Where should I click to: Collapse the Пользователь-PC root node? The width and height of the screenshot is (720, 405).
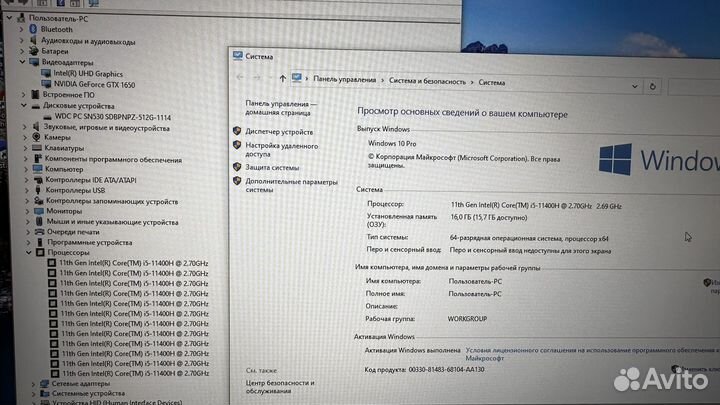[9, 18]
